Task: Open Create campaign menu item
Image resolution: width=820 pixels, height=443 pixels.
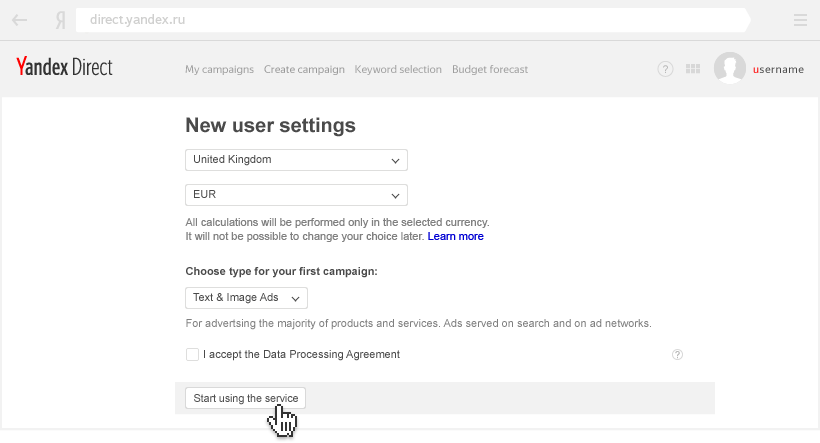Action: [x=304, y=70]
